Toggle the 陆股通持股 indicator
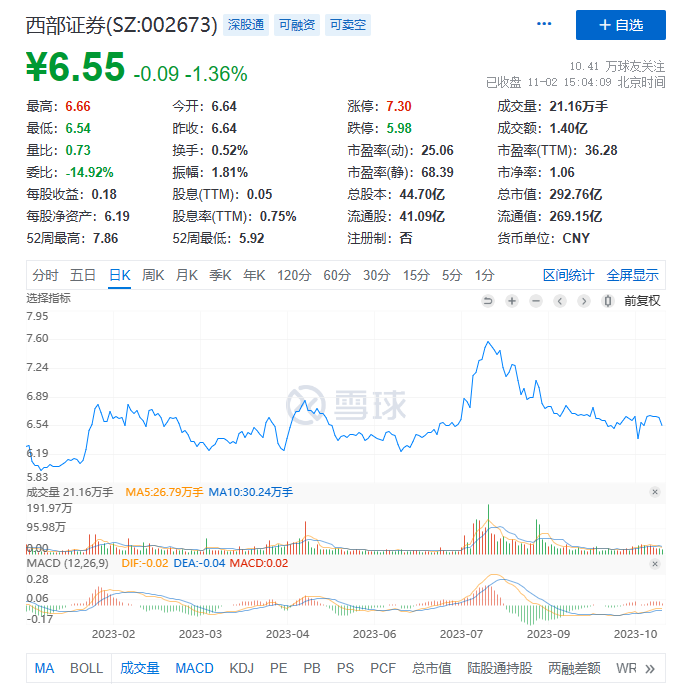Viewport: 688px width, 697px height. pyautogui.click(x=500, y=668)
